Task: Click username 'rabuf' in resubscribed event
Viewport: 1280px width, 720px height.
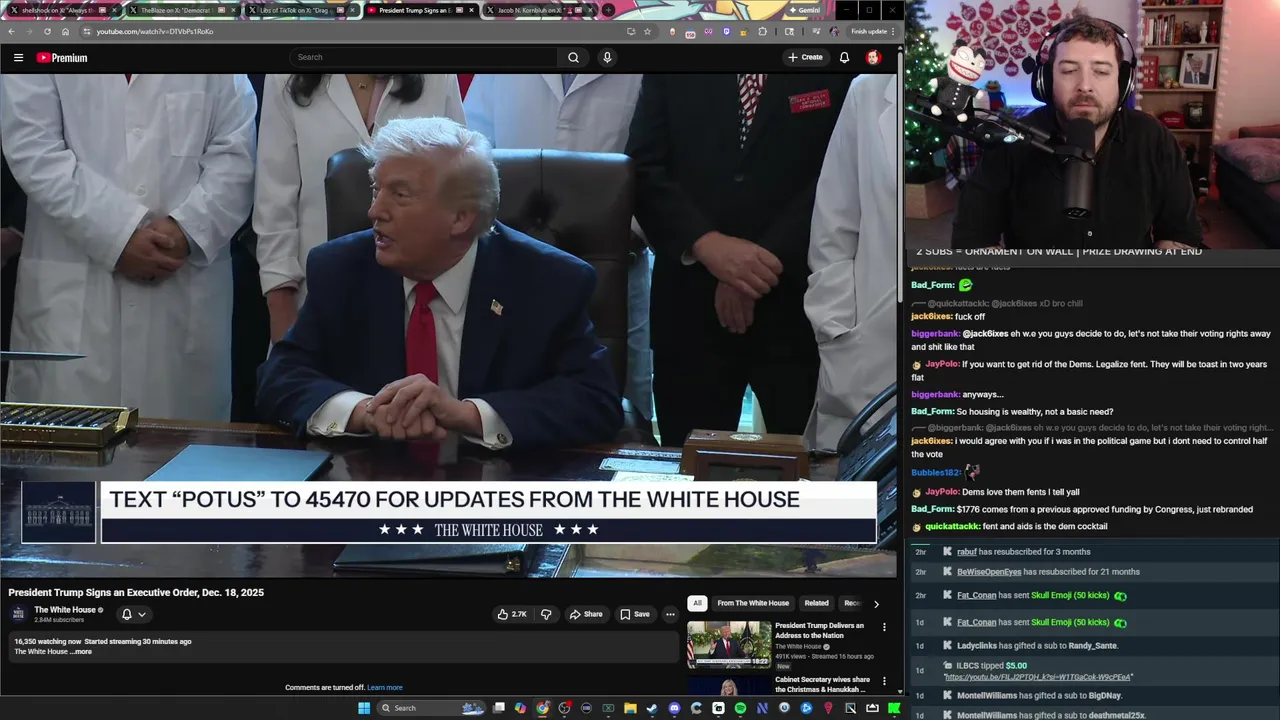Action: point(967,552)
